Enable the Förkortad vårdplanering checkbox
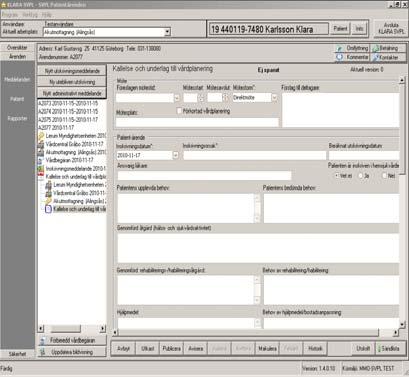 coord(179,111)
